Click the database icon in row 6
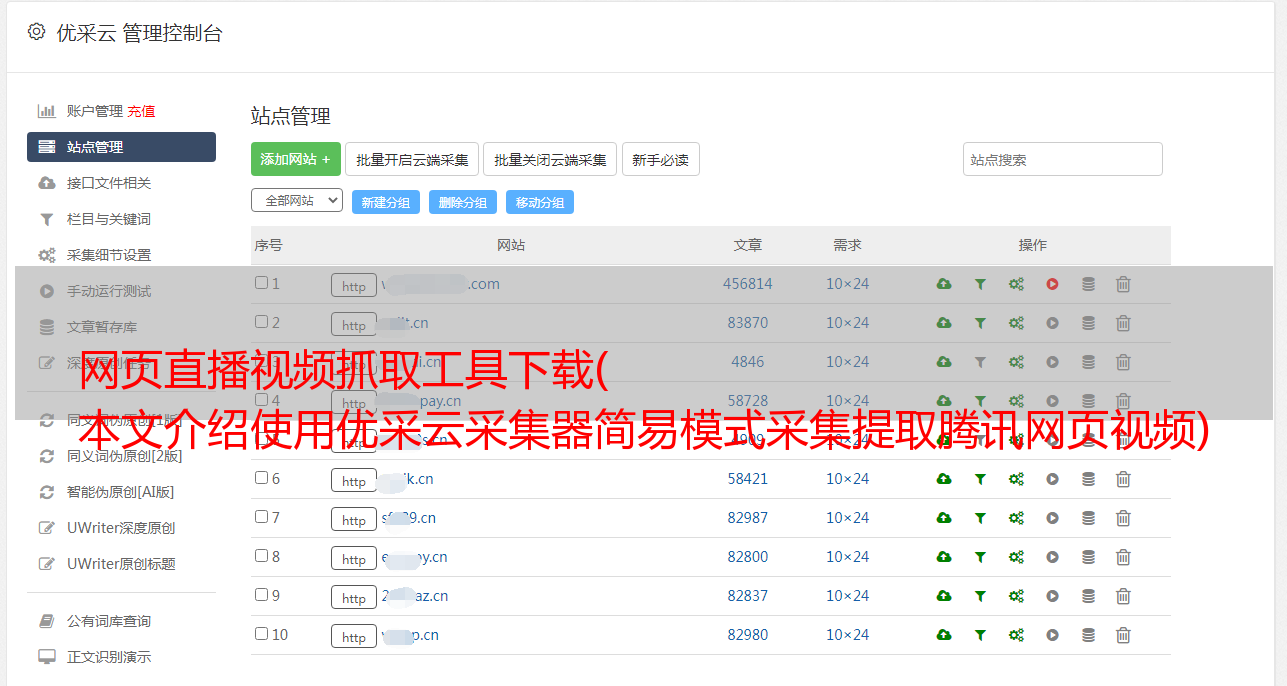Viewport: 1287px width, 686px height. [x=1088, y=479]
